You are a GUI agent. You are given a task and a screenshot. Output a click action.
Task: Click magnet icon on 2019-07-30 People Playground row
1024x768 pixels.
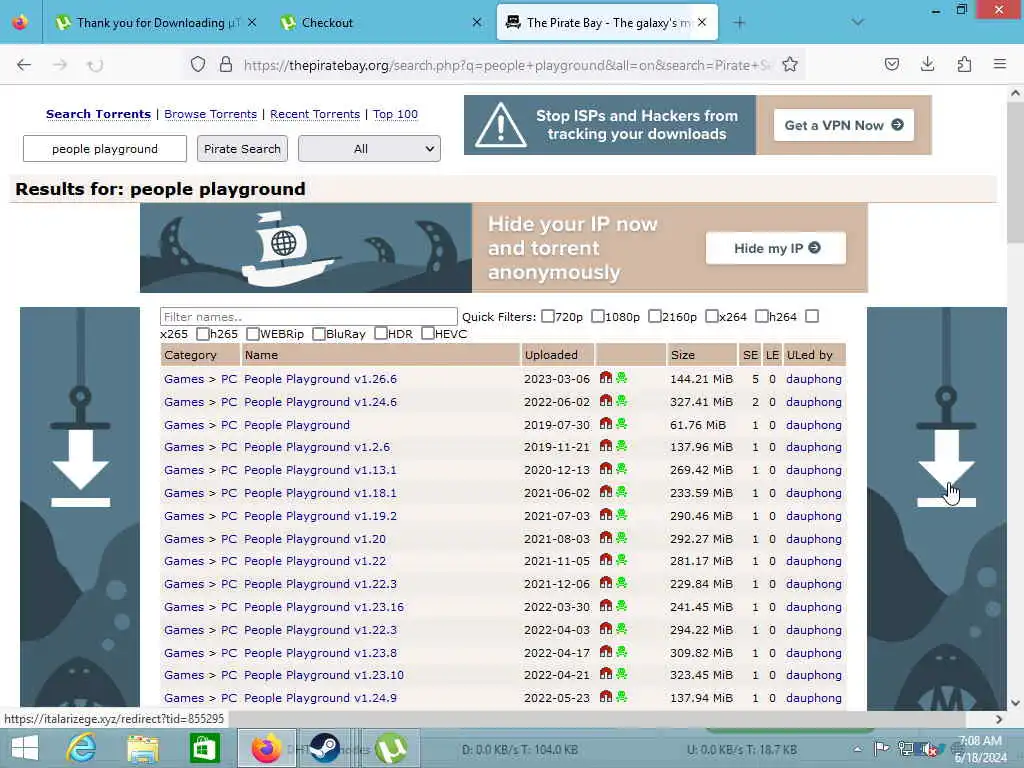605,424
